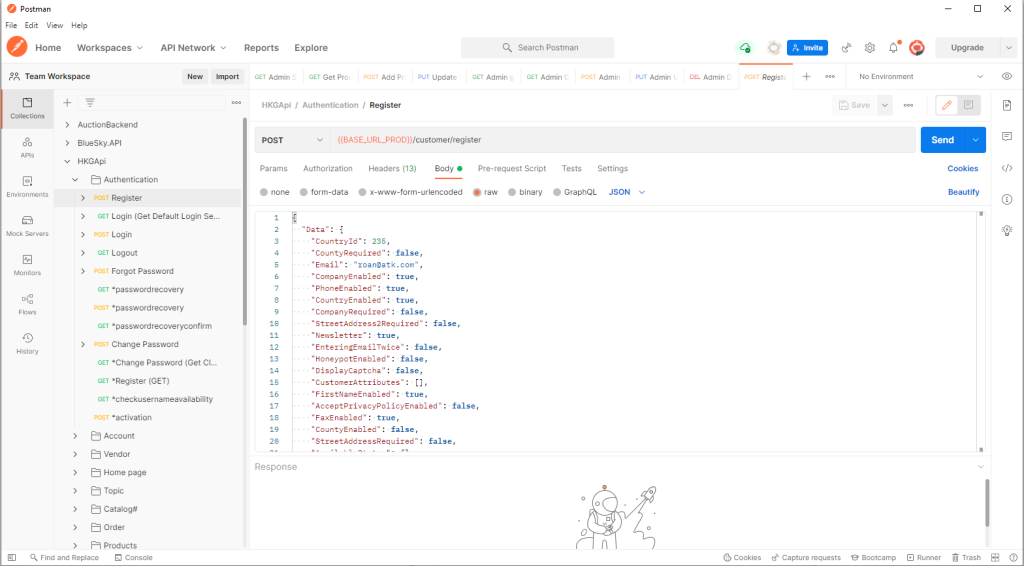
Task: Click the Import button
Action: pyautogui.click(x=227, y=76)
